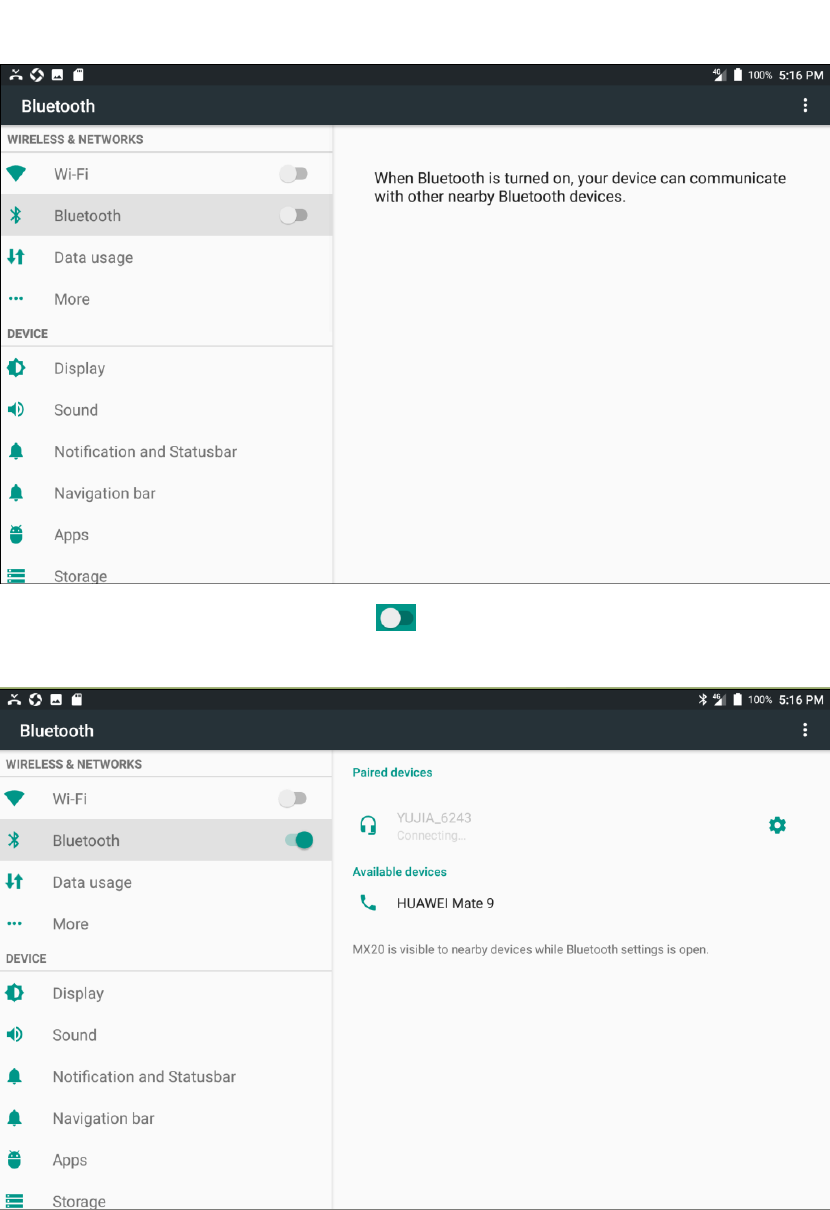The height and width of the screenshot is (1210, 830).
Task: Click Display brightness icon, Bluetooth-off screen
Action: [16, 368]
